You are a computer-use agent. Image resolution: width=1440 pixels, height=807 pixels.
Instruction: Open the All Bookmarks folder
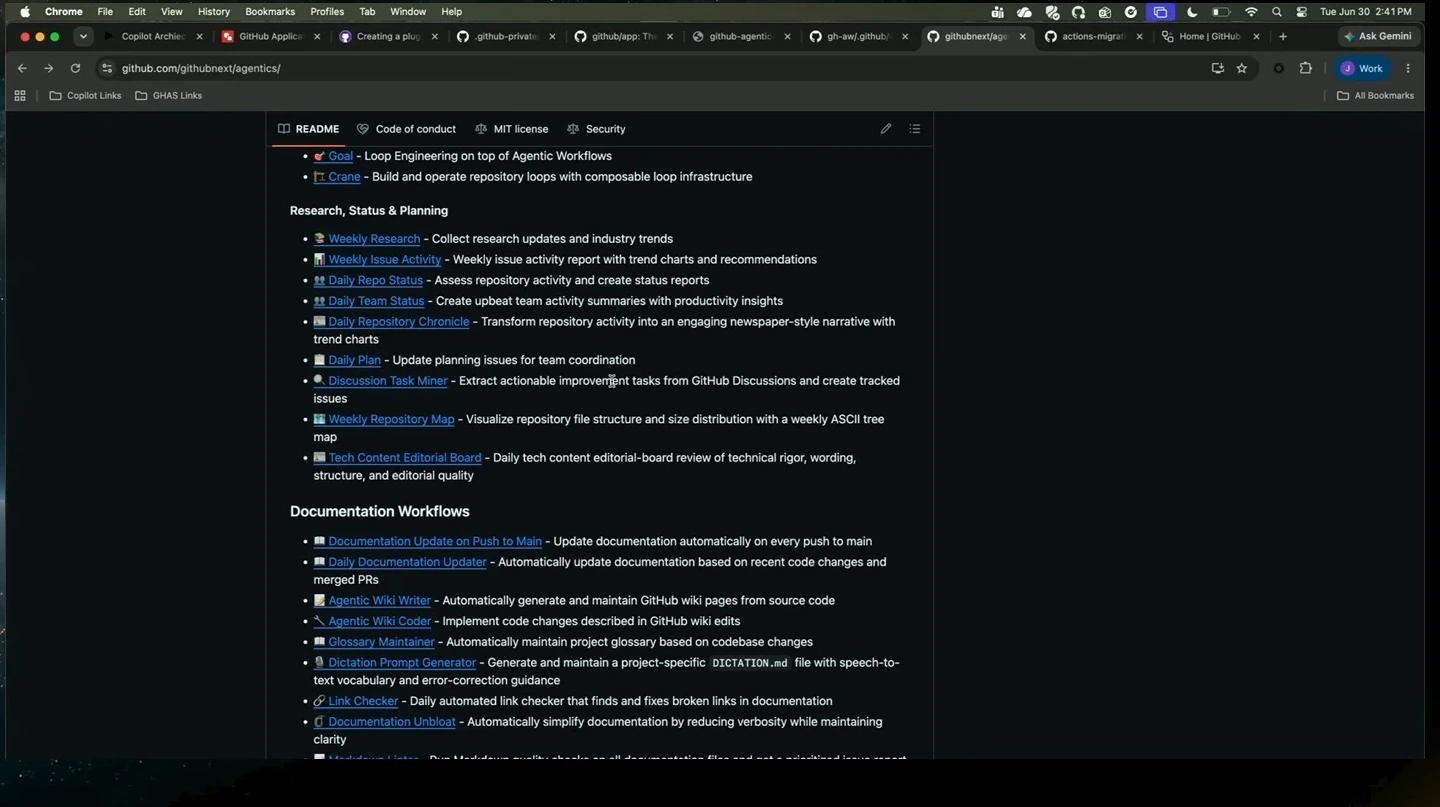tap(1376, 96)
